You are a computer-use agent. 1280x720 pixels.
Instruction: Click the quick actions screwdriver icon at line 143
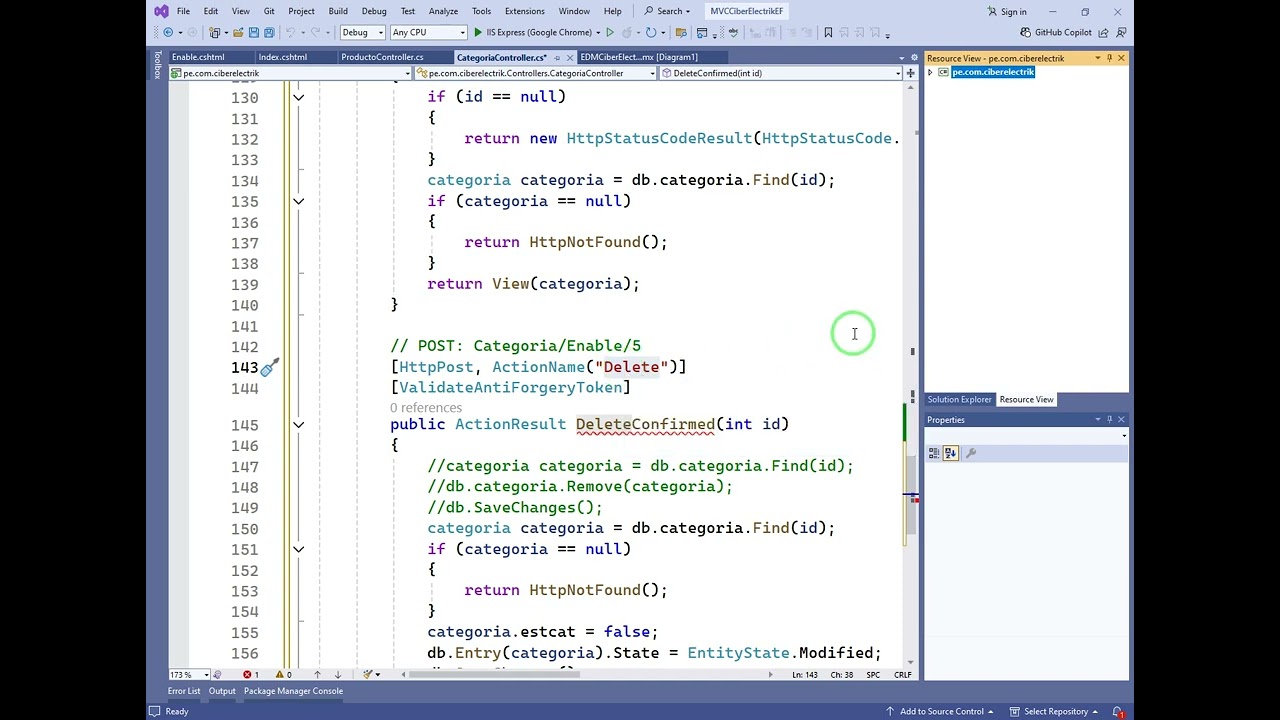[x=270, y=367]
